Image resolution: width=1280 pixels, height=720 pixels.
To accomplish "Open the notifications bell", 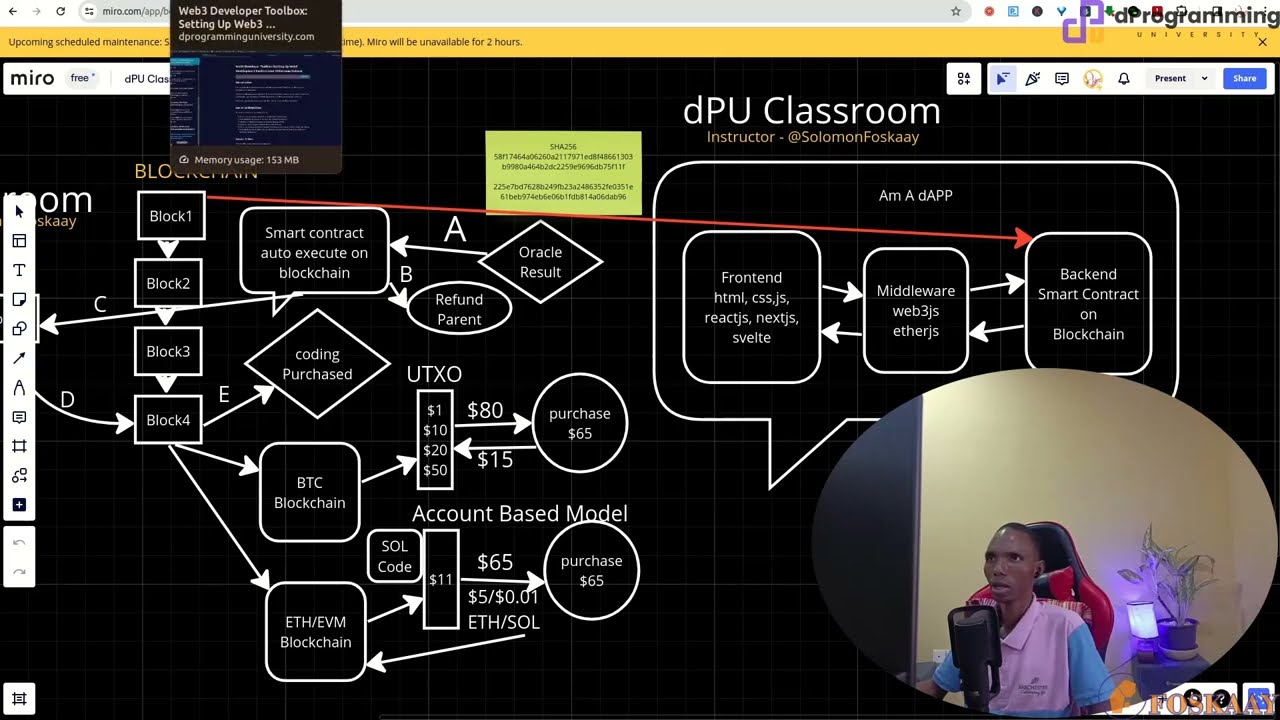I will [x=1124, y=78].
